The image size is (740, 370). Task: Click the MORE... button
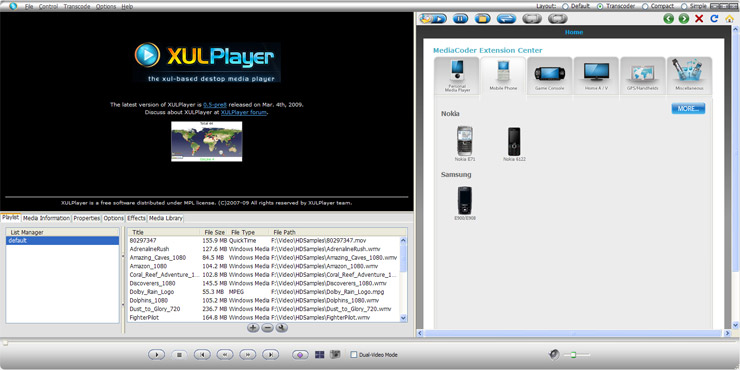[x=688, y=109]
